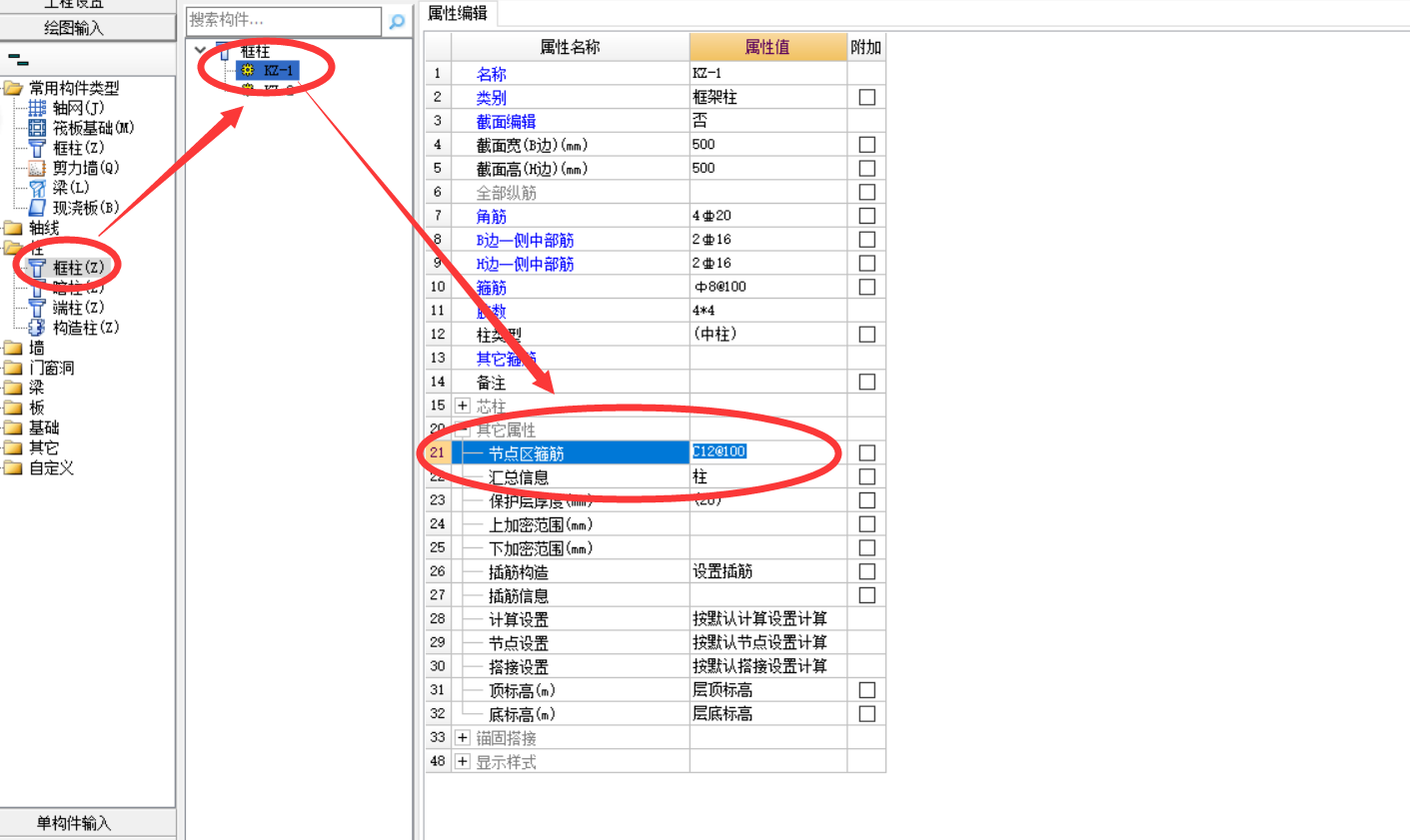
Task: Click the 按默认搭接设置计算 value cell
Action: [767, 666]
